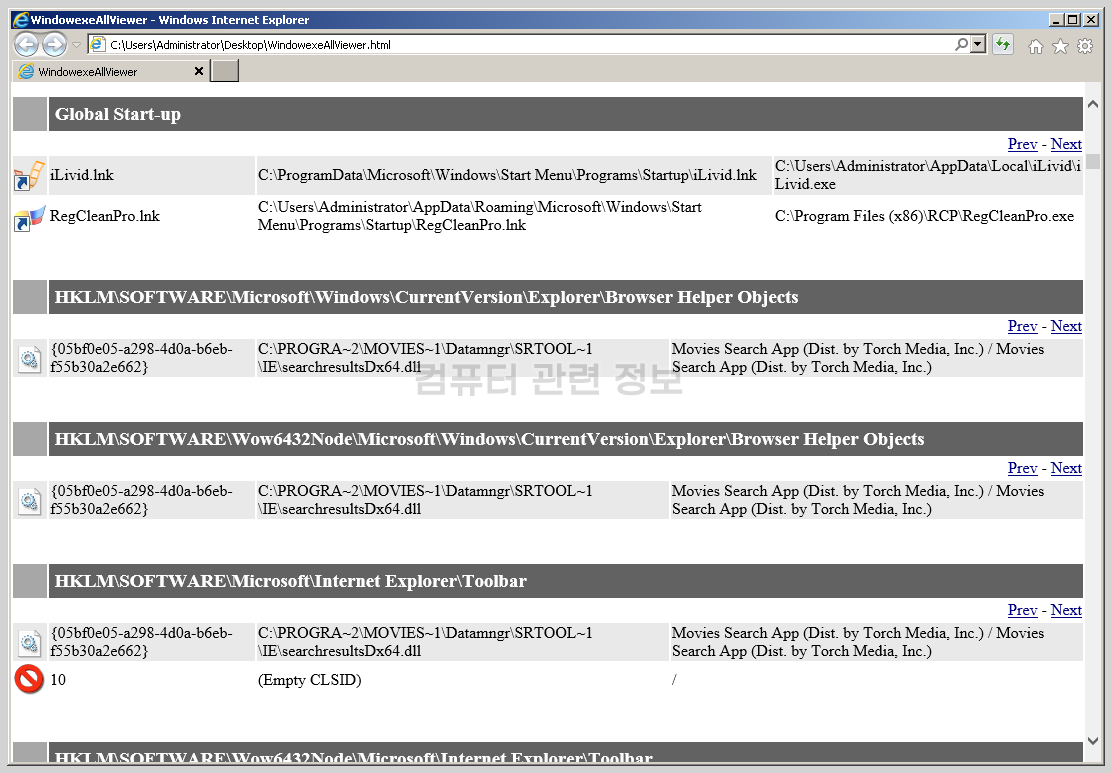Viewport: 1112px width, 773px height.
Task: Open a new tab button
Action: (x=225, y=71)
